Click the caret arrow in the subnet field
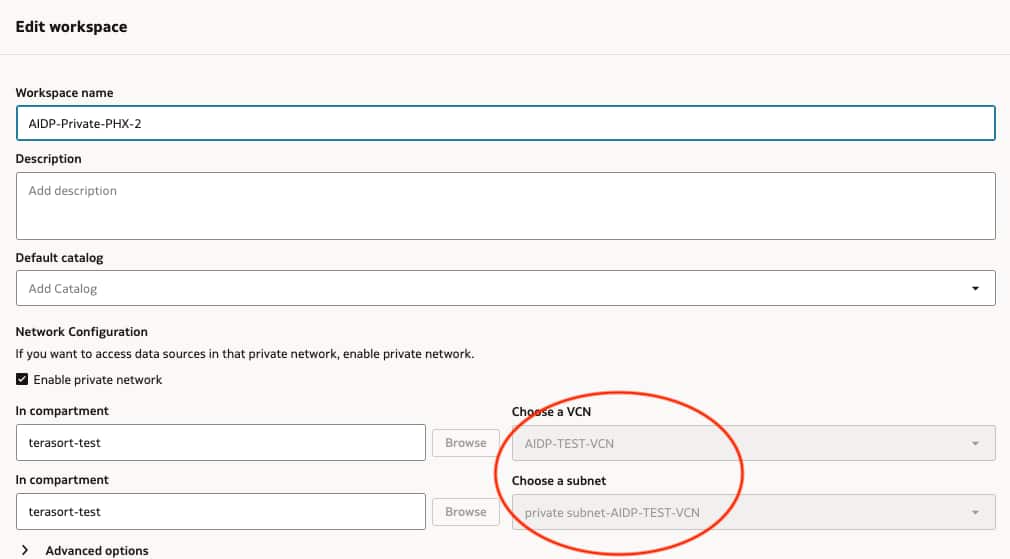Image resolution: width=1010 pixels, height=559 pixels. (975, 513)
